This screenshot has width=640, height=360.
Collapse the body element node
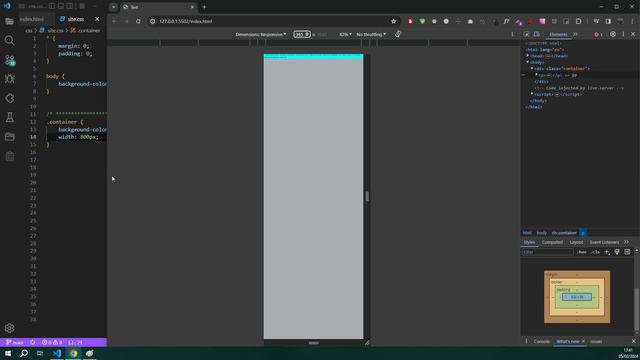coord(528,62)
